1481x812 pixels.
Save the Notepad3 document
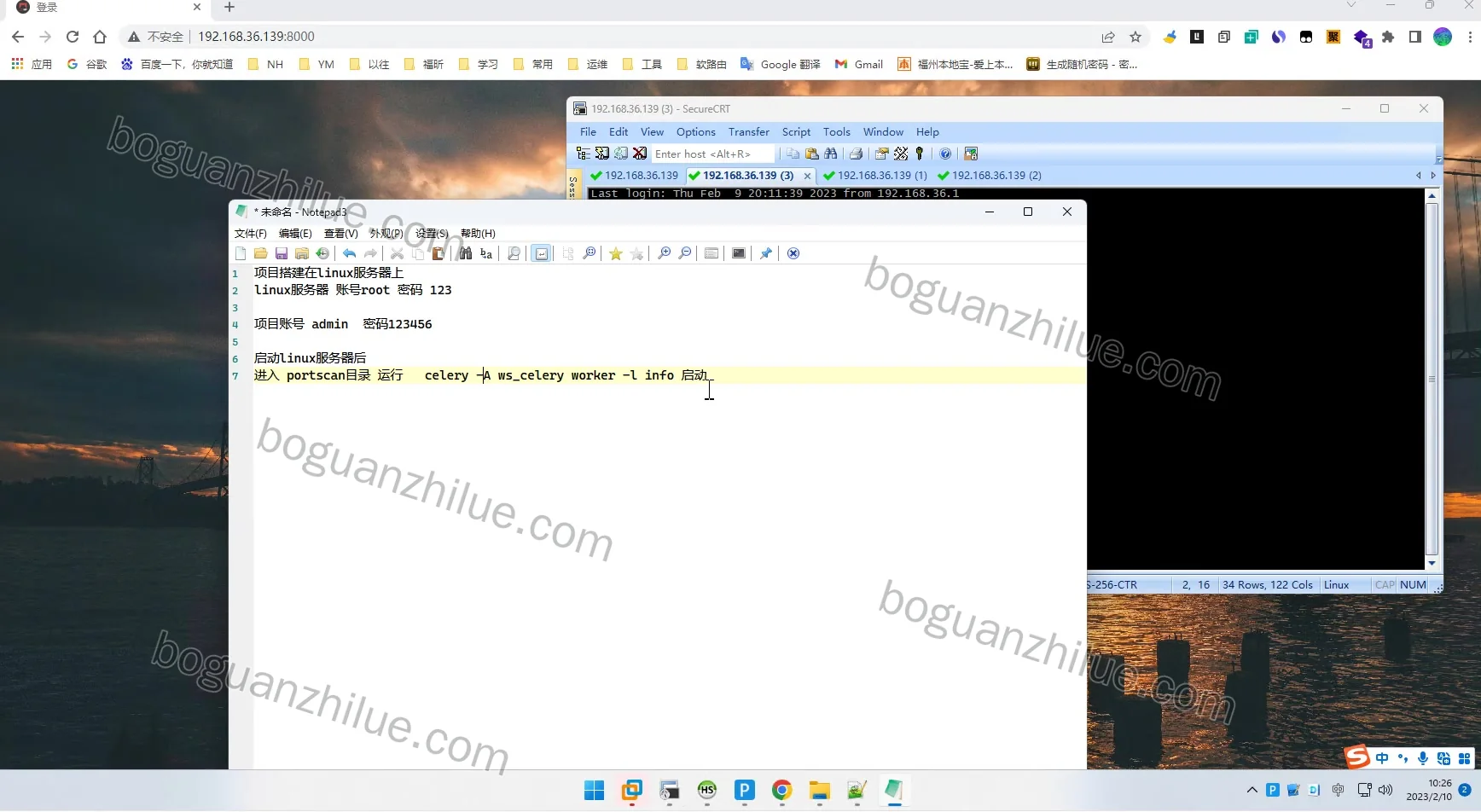pos(282,253)
